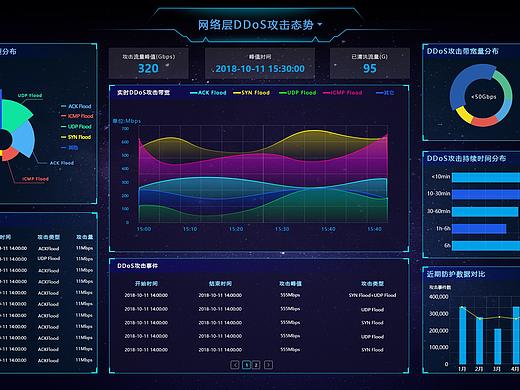520x390 pixels.
Task: Toggle the blue 其他 entry in pie legend
Action: pyautogui.click(x=69, y=148)
